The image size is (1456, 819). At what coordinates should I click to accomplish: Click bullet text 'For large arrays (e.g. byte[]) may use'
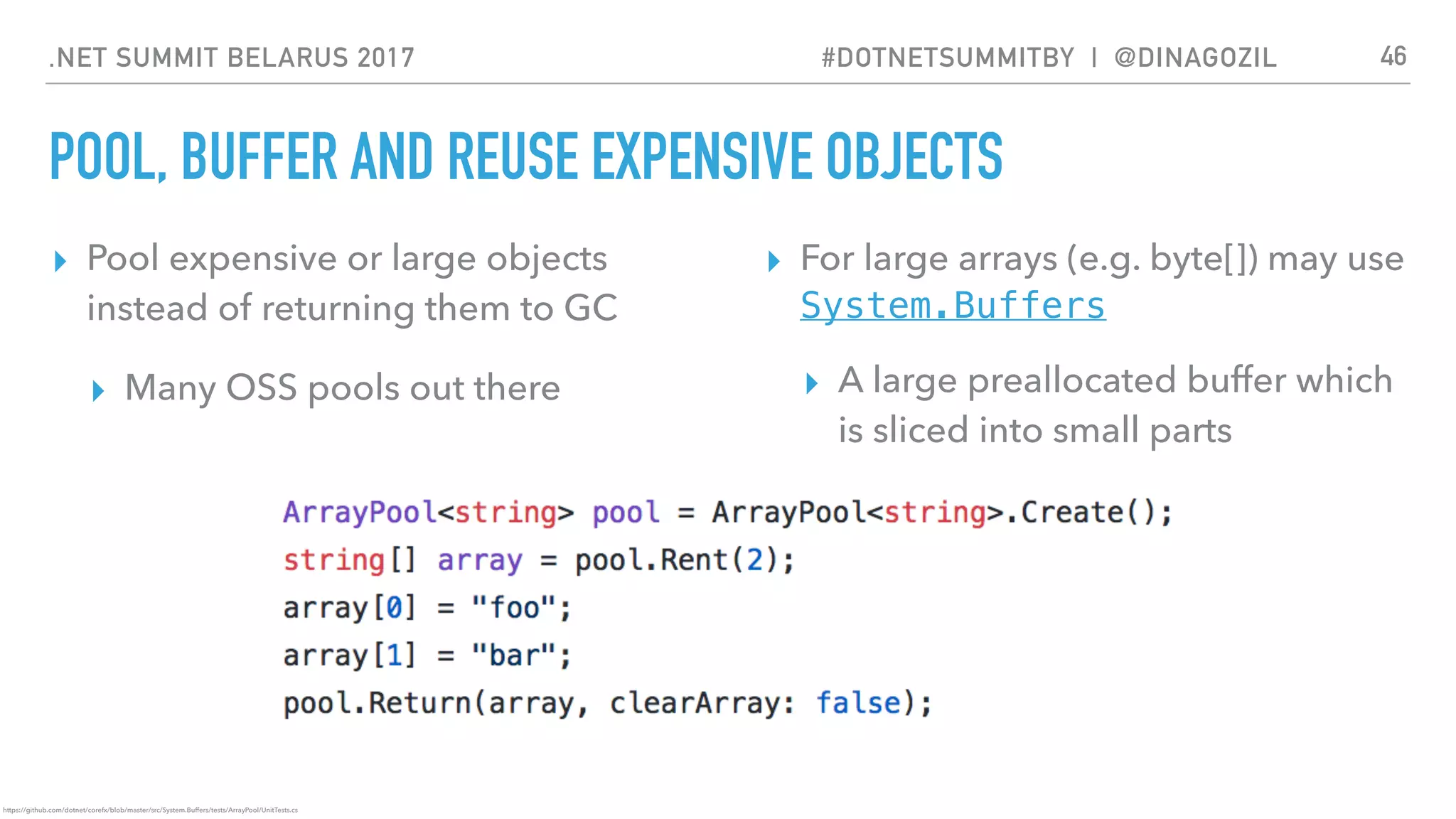(1102, 259)
